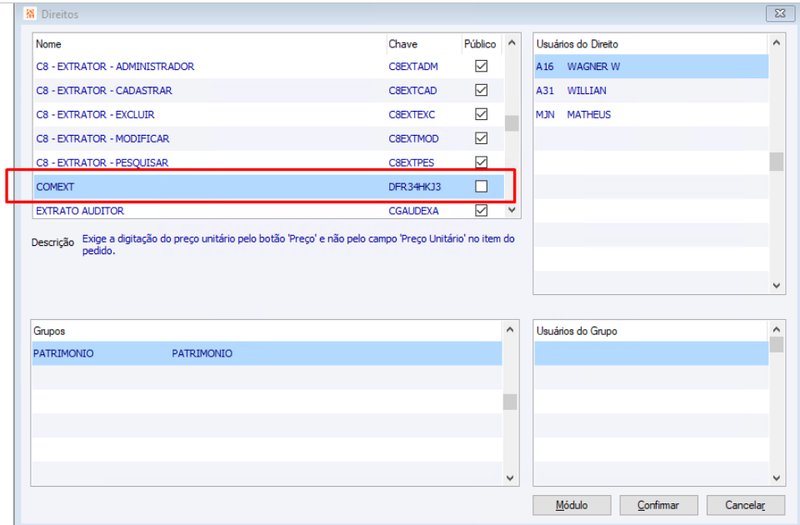Screen dimensions: 800x525
Task: Click the Público column header
Action: [x=480, y=44]
